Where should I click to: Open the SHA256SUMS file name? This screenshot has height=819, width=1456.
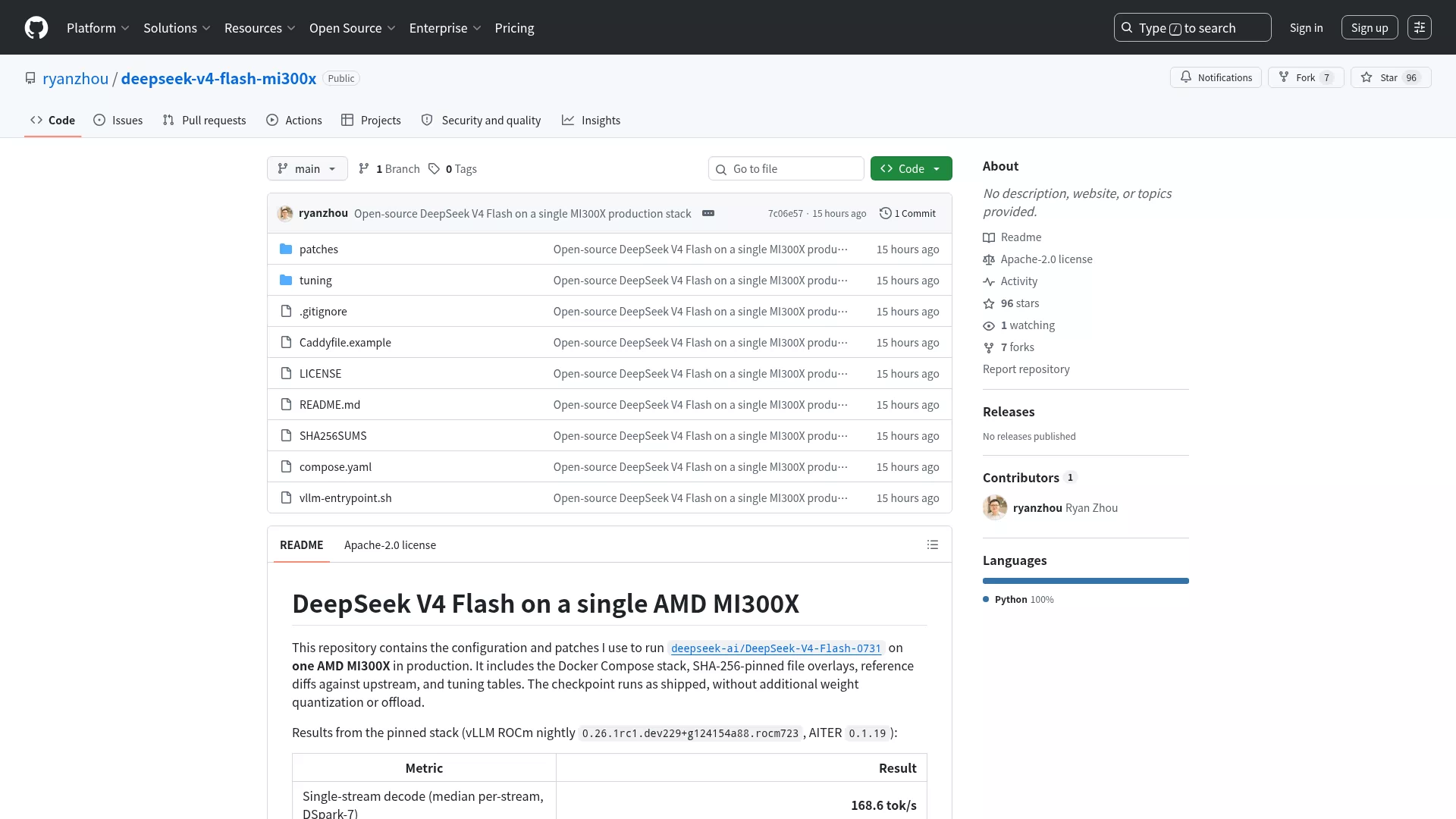pos(333,436)
